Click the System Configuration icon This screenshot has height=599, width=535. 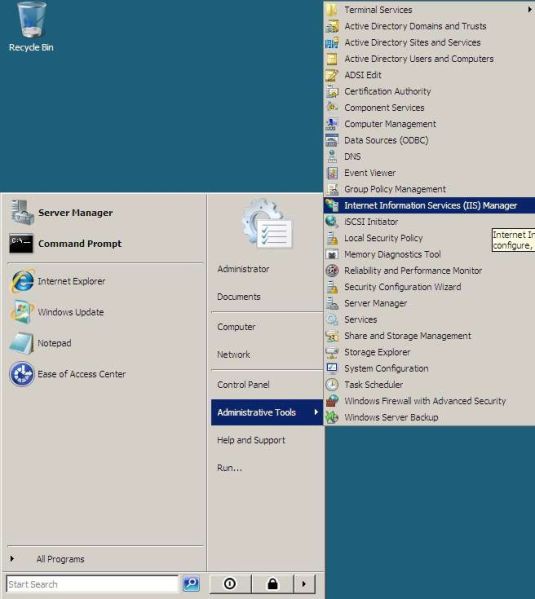(x=332, y=368)
